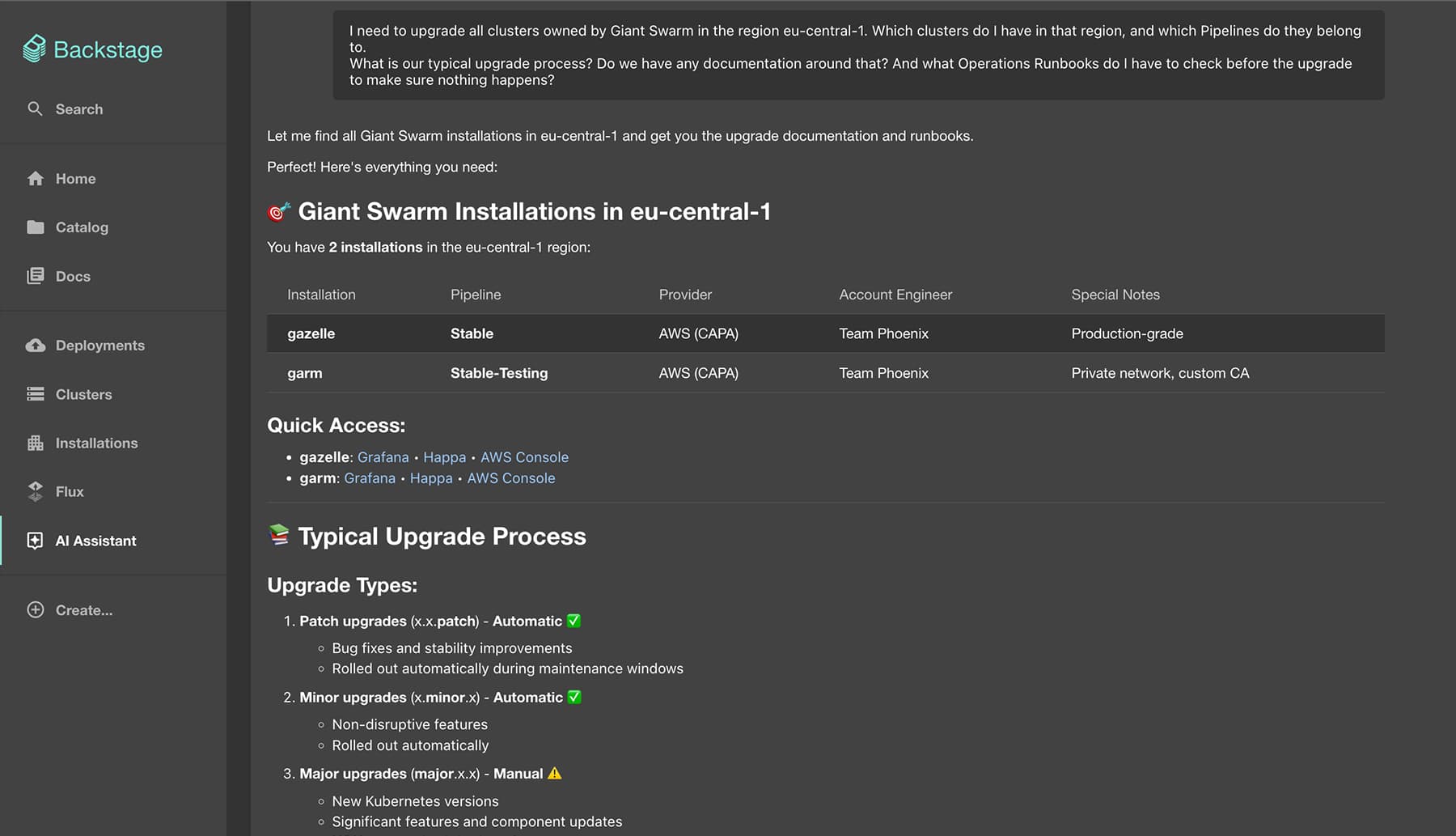
Task: Select the Home icon in the sidebar
Action: tap(36, 178)
